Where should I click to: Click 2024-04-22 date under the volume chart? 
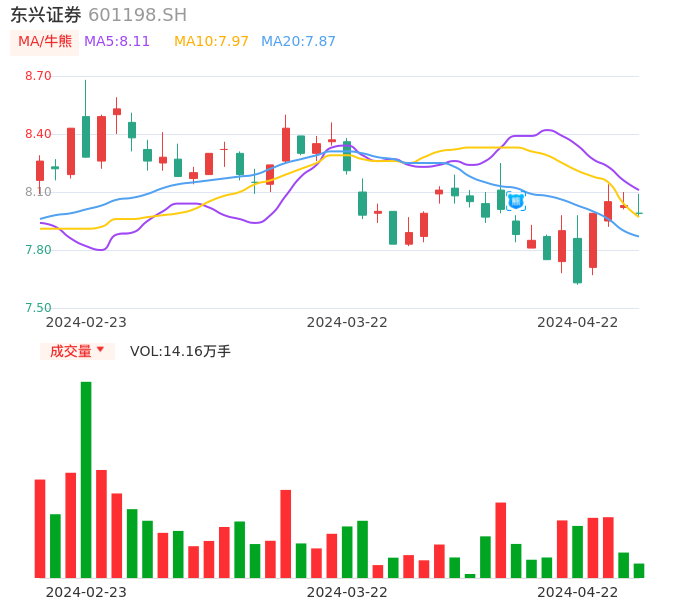click(578, 592)
